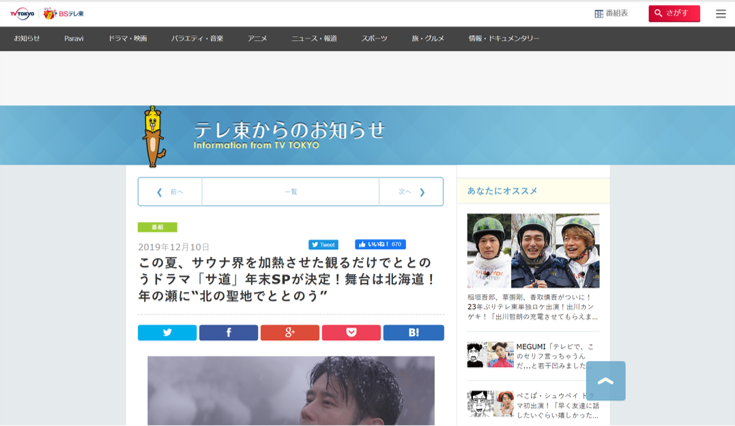735x426 pixels.
Task: Share article via blue Twitter bar
Action: (x=167, y=333)
